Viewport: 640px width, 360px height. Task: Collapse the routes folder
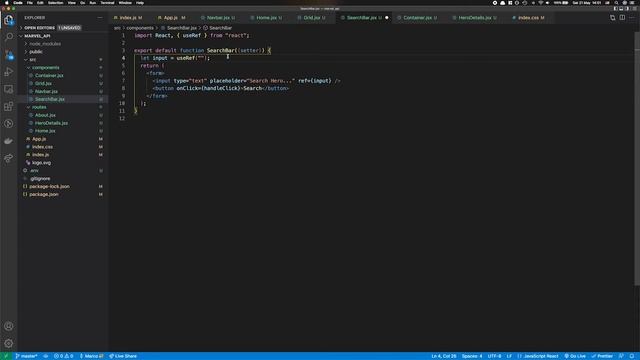point(63,107)
